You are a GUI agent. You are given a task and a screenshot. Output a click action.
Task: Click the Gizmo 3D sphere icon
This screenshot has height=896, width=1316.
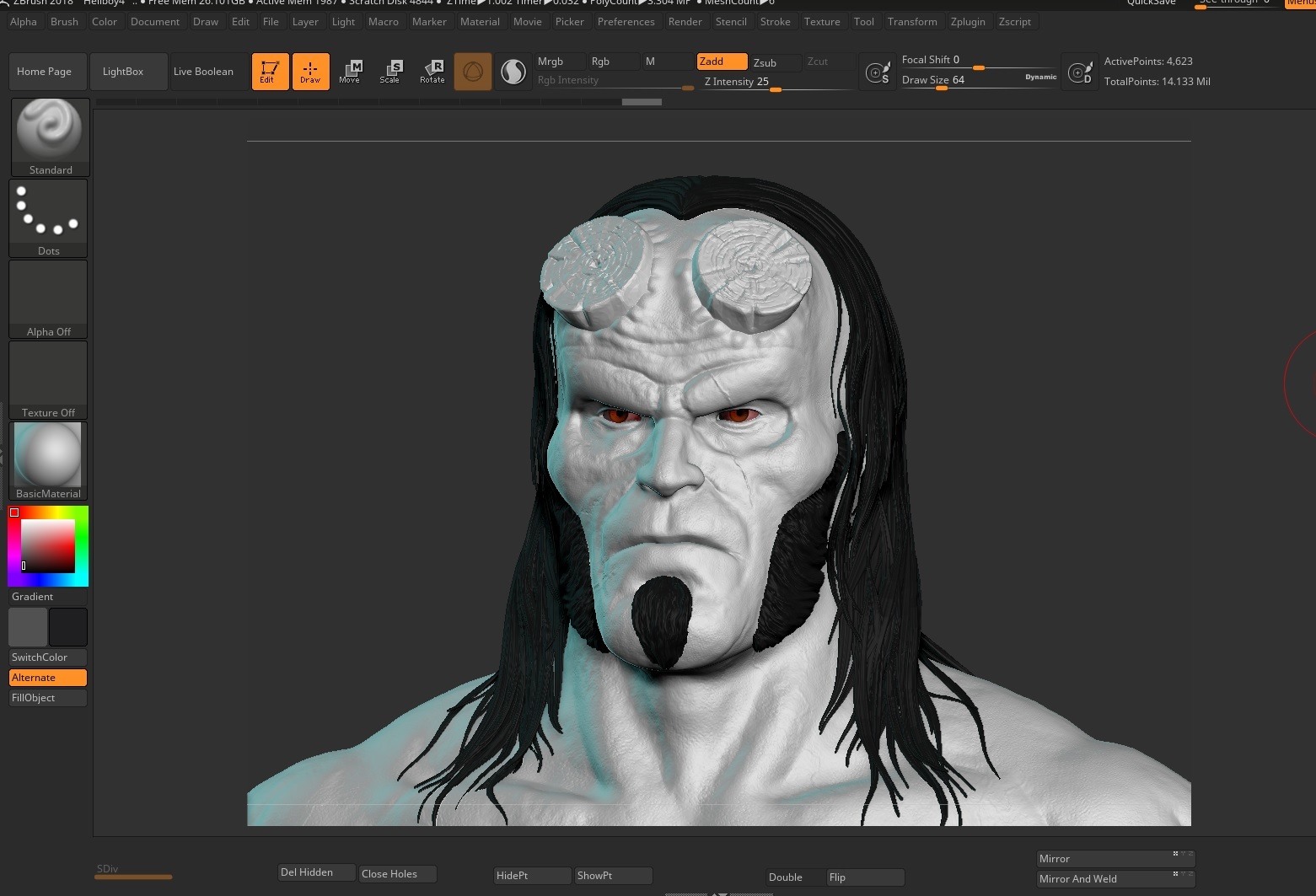coord(473,72)
